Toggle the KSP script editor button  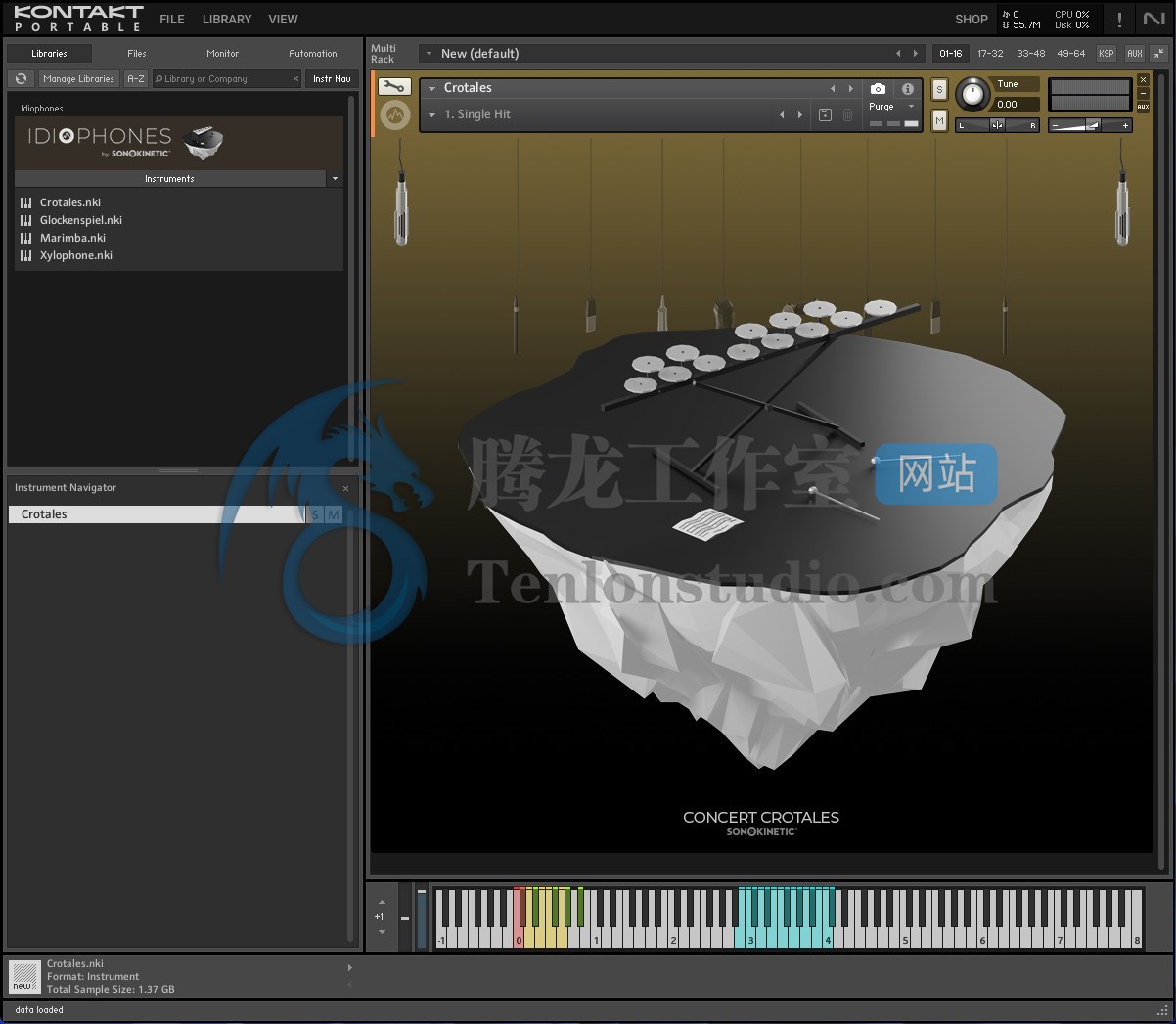(x=1107, y=54)
